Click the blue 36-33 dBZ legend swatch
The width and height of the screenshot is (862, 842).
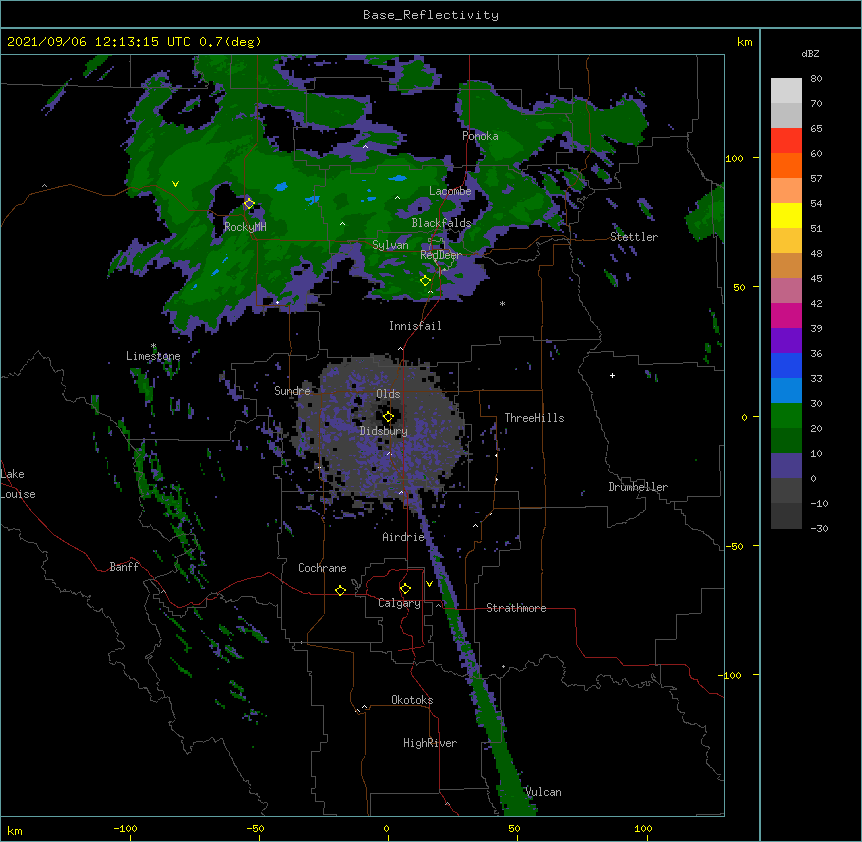tap(786, 365)
